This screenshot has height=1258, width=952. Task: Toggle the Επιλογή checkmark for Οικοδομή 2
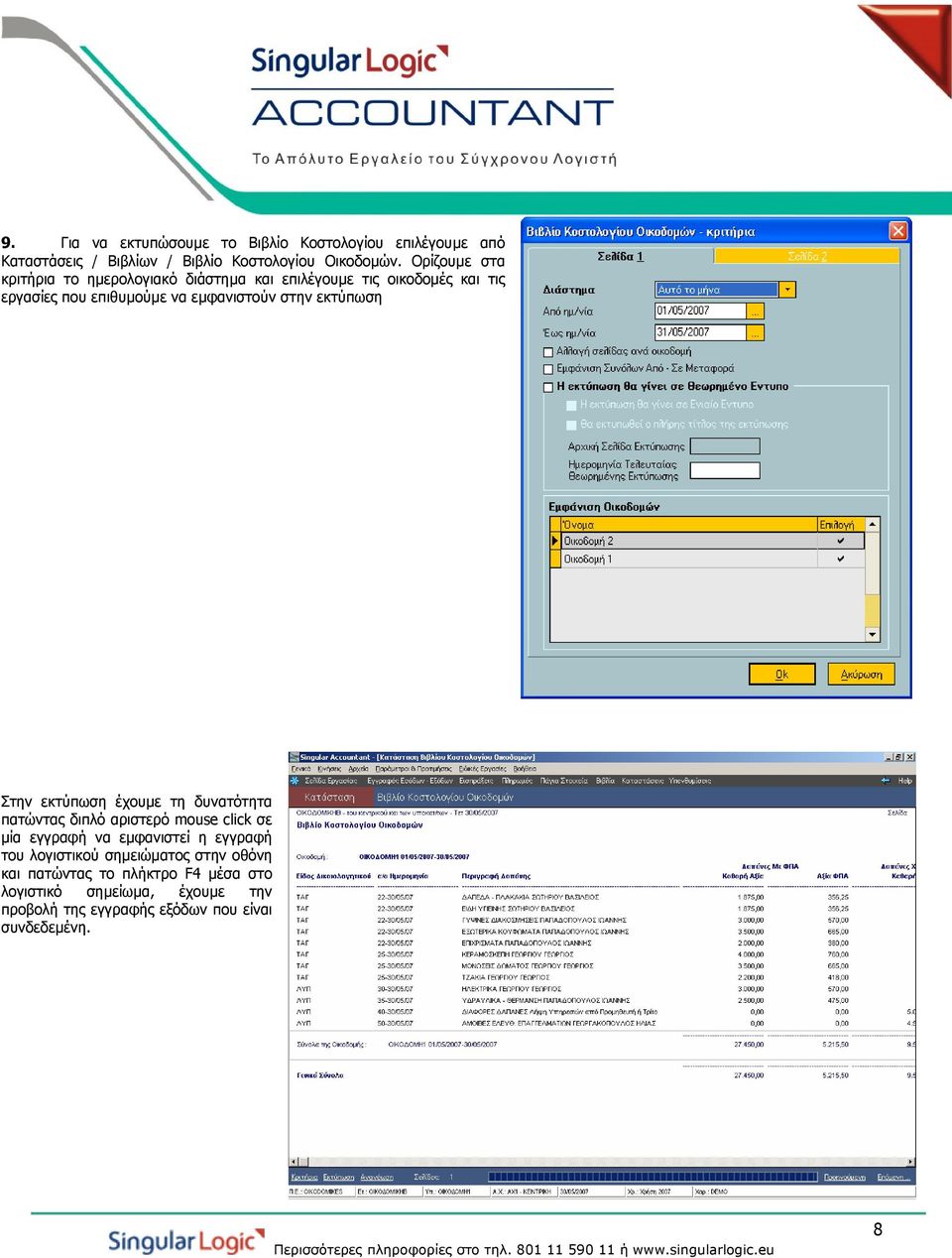840,541
